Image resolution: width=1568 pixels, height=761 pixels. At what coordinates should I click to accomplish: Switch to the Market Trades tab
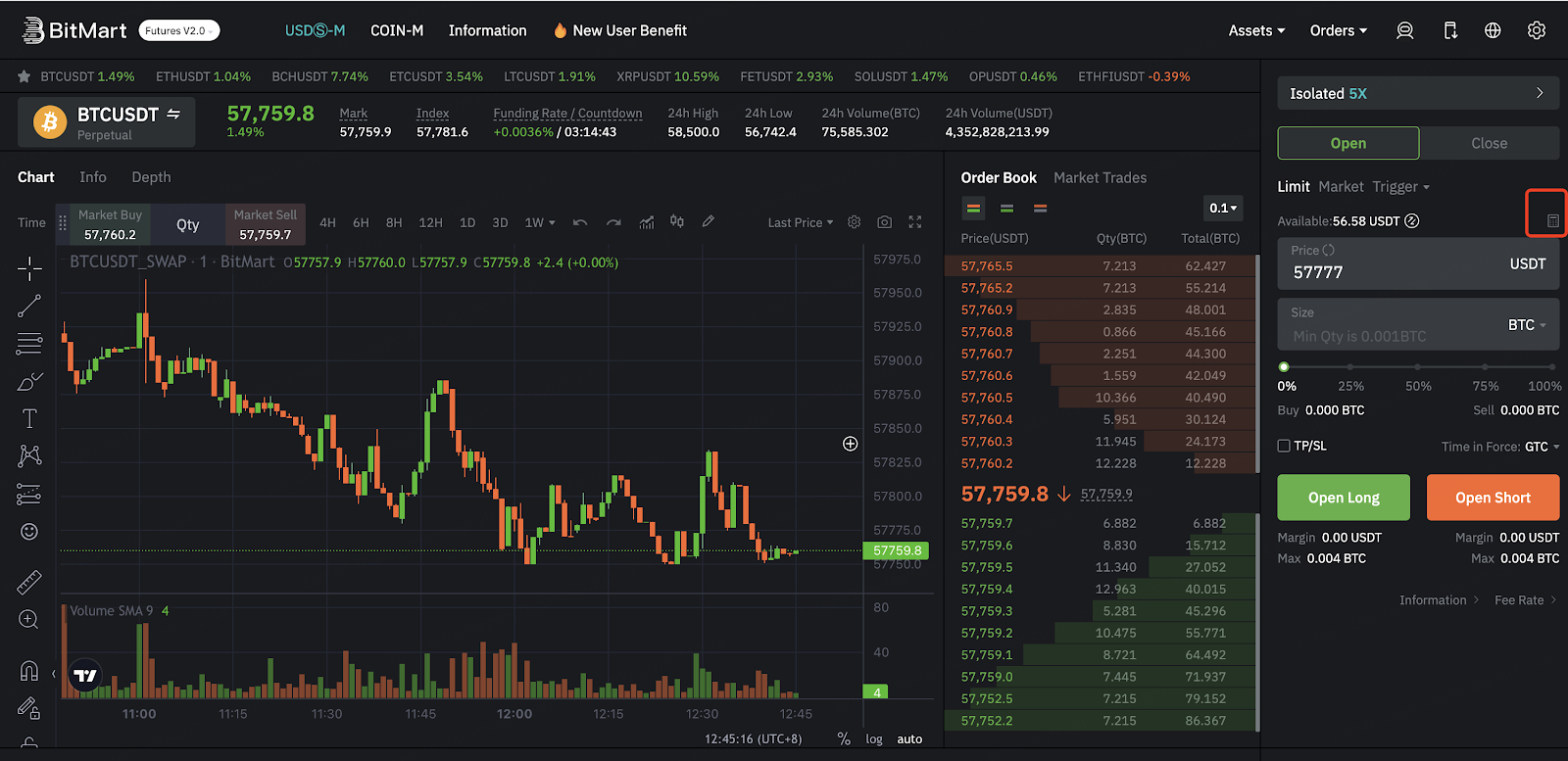tap(1100, 177)
